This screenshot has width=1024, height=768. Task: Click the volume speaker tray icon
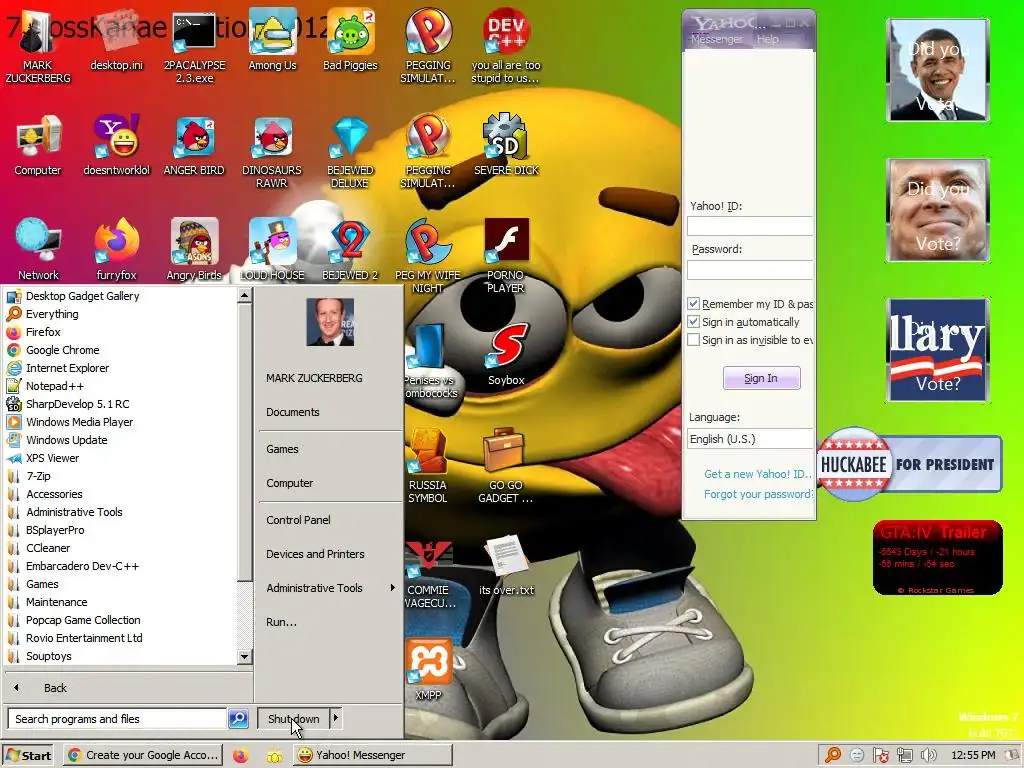pyautogui.click(x=928, y=755)
